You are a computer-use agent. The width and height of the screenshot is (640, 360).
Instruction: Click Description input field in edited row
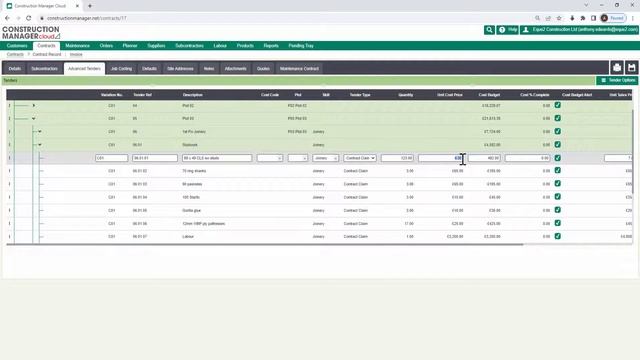[x=217, y=158]
